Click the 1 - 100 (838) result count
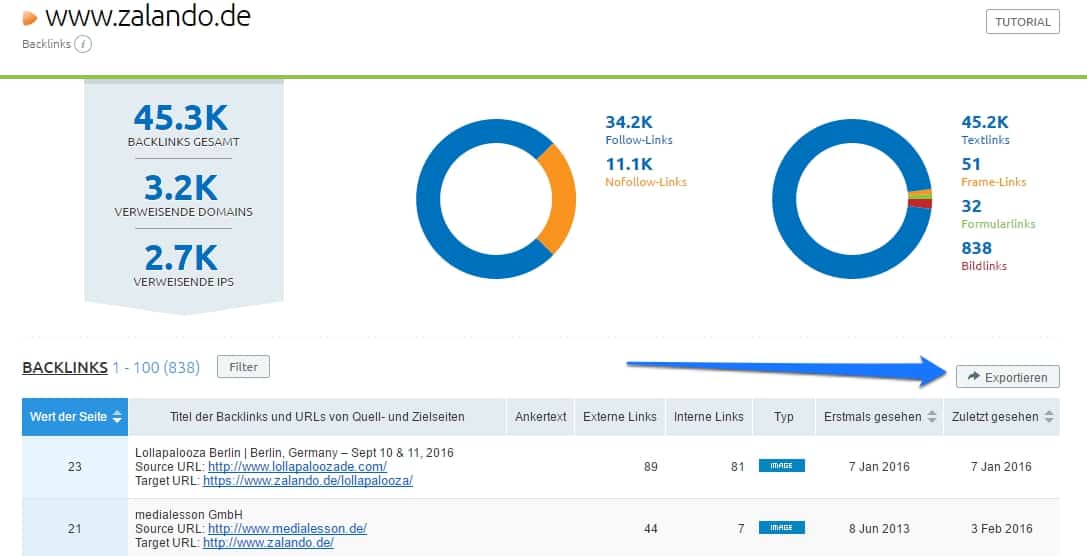Image resolution: width=1087 pixels, height=556 pixels. 156,367
